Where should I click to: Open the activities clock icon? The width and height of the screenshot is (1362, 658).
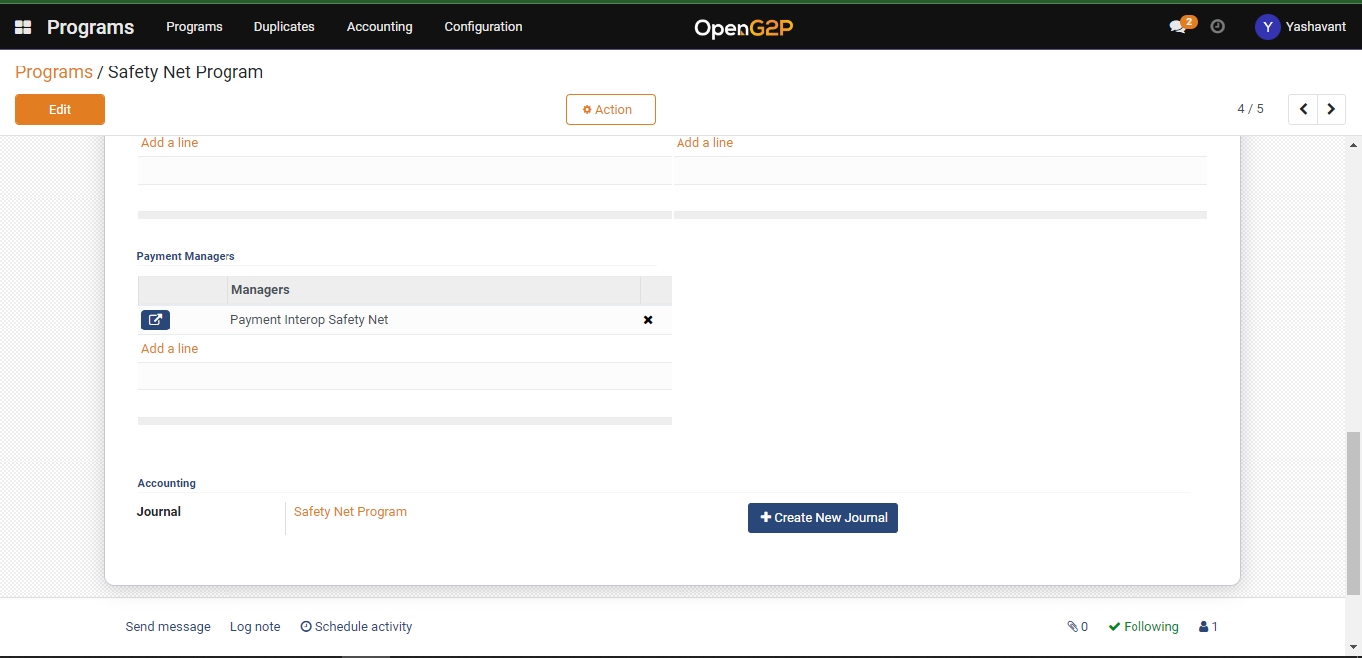[x=1217, y=27]
